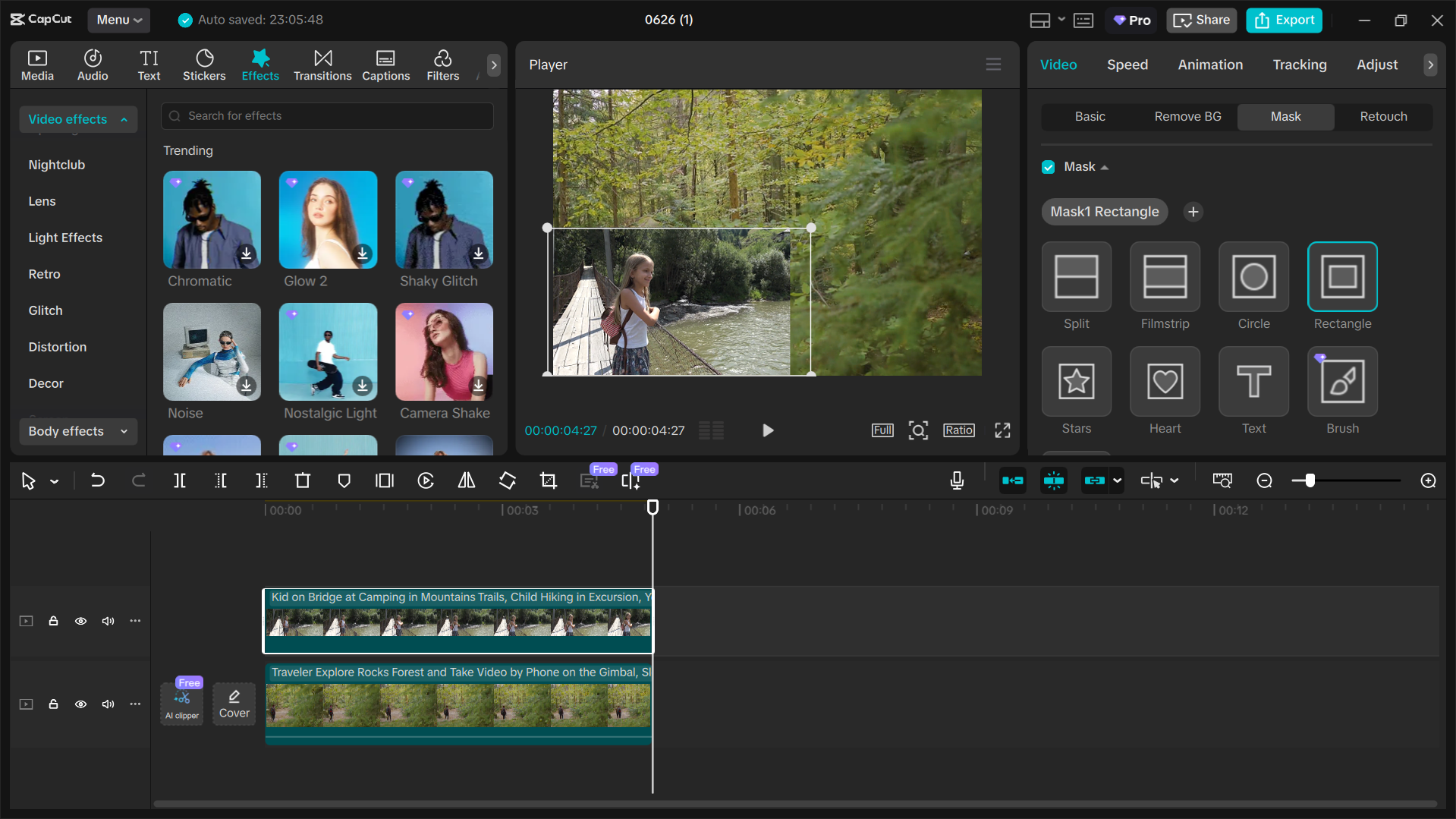Uncheck the Mask checkbox
Screen dimensions: 1456x819
pos(1048,166)
